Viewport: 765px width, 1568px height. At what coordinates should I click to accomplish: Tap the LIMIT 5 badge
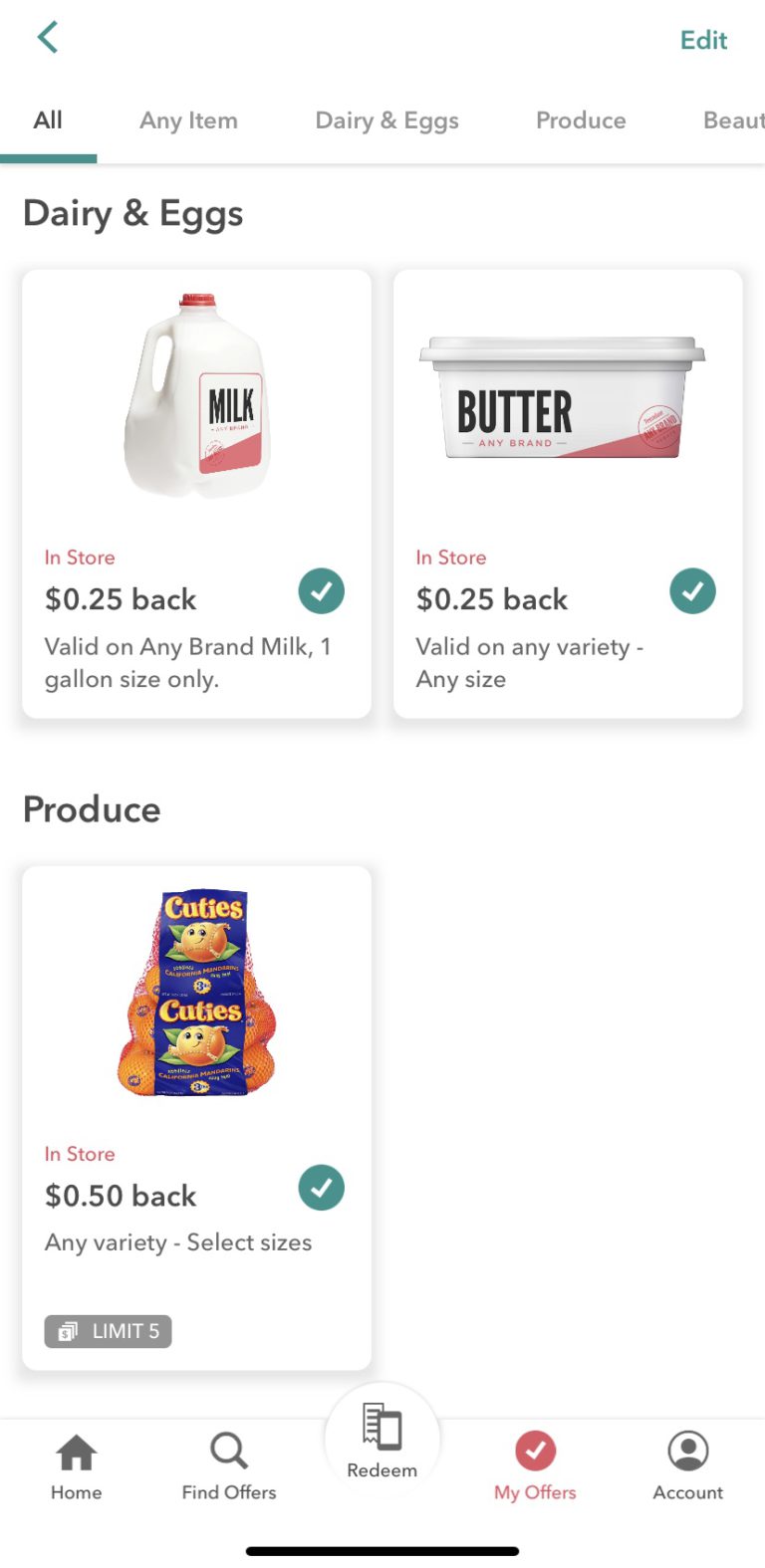click(108, 1331)
